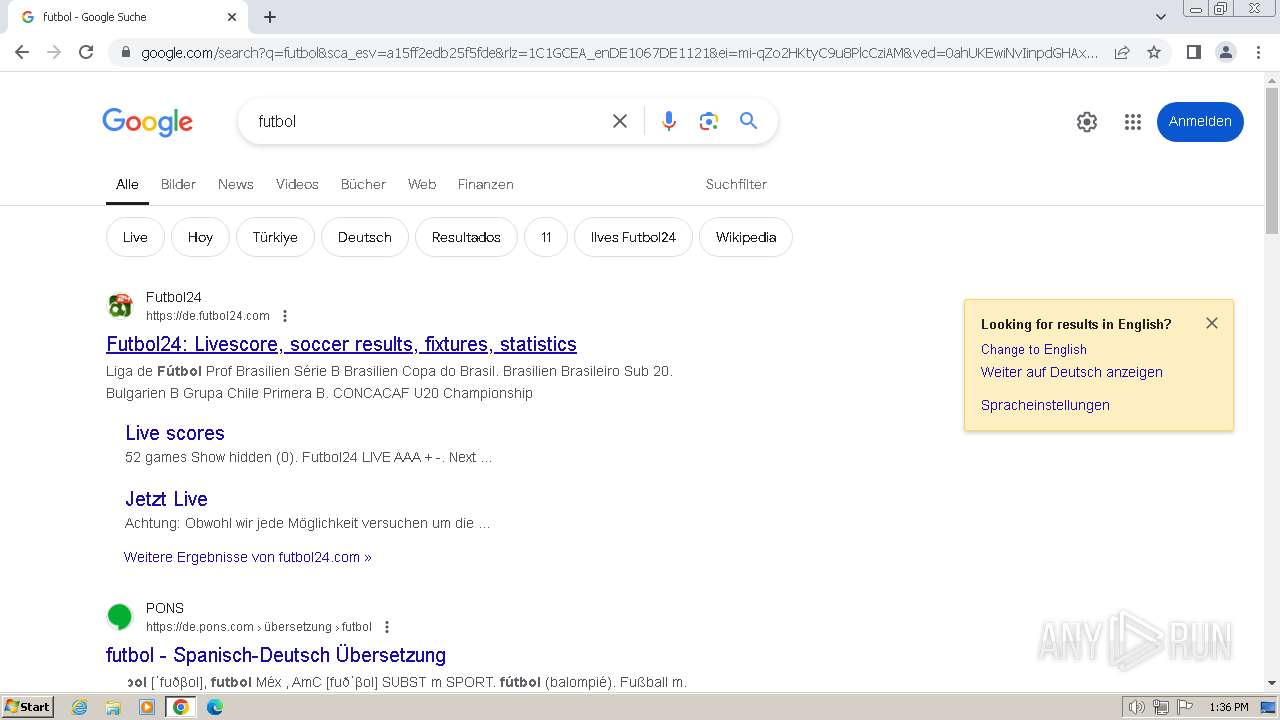Open the Windows Start menu

click(x=28, y=707)
